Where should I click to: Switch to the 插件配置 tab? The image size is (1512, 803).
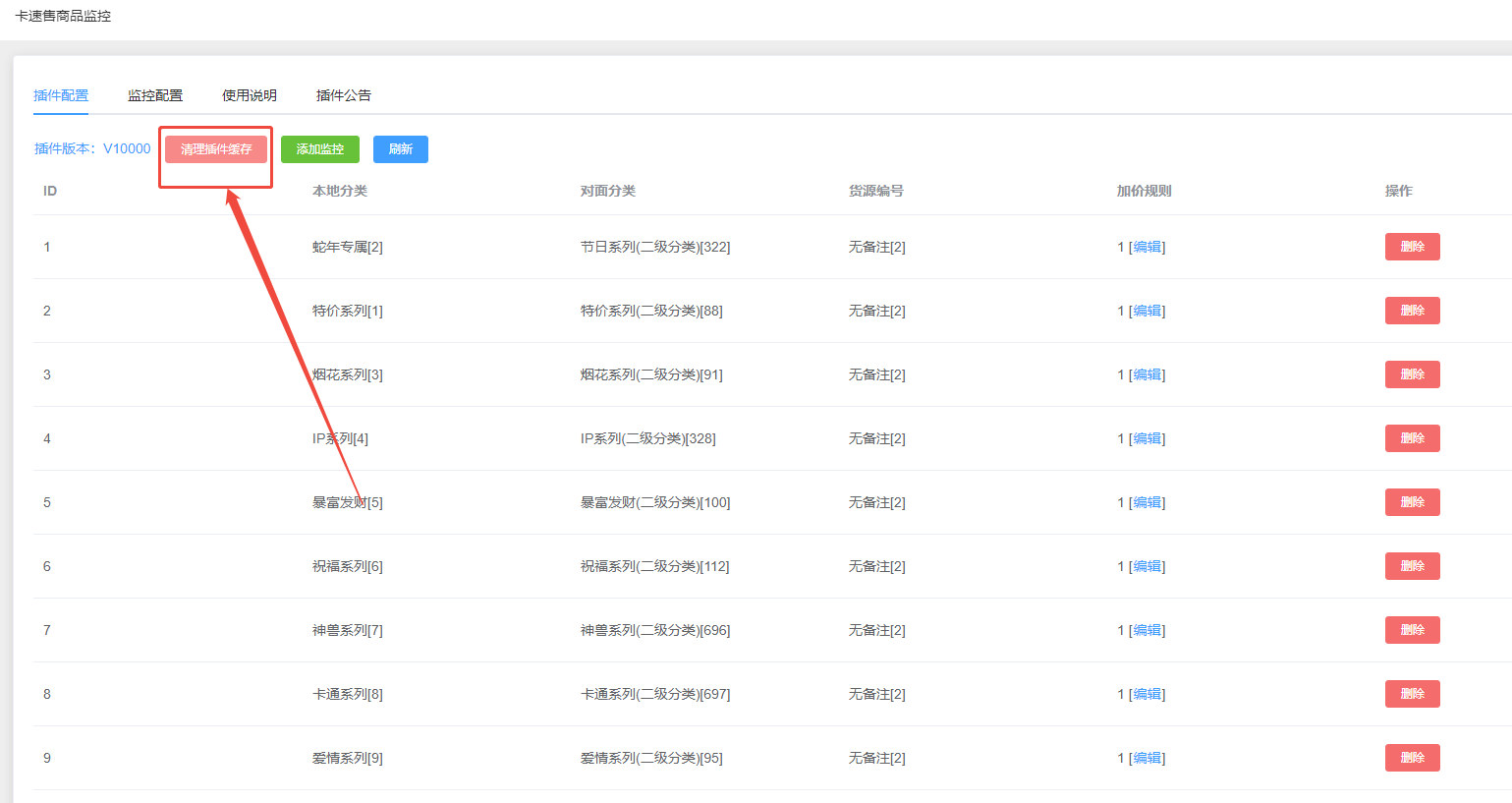[x=61, y=95]
